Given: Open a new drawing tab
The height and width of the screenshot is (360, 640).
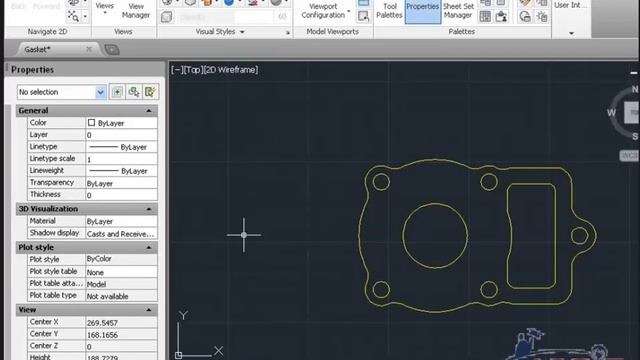Looking at the screenshot, I should click(x=111, y=50).
